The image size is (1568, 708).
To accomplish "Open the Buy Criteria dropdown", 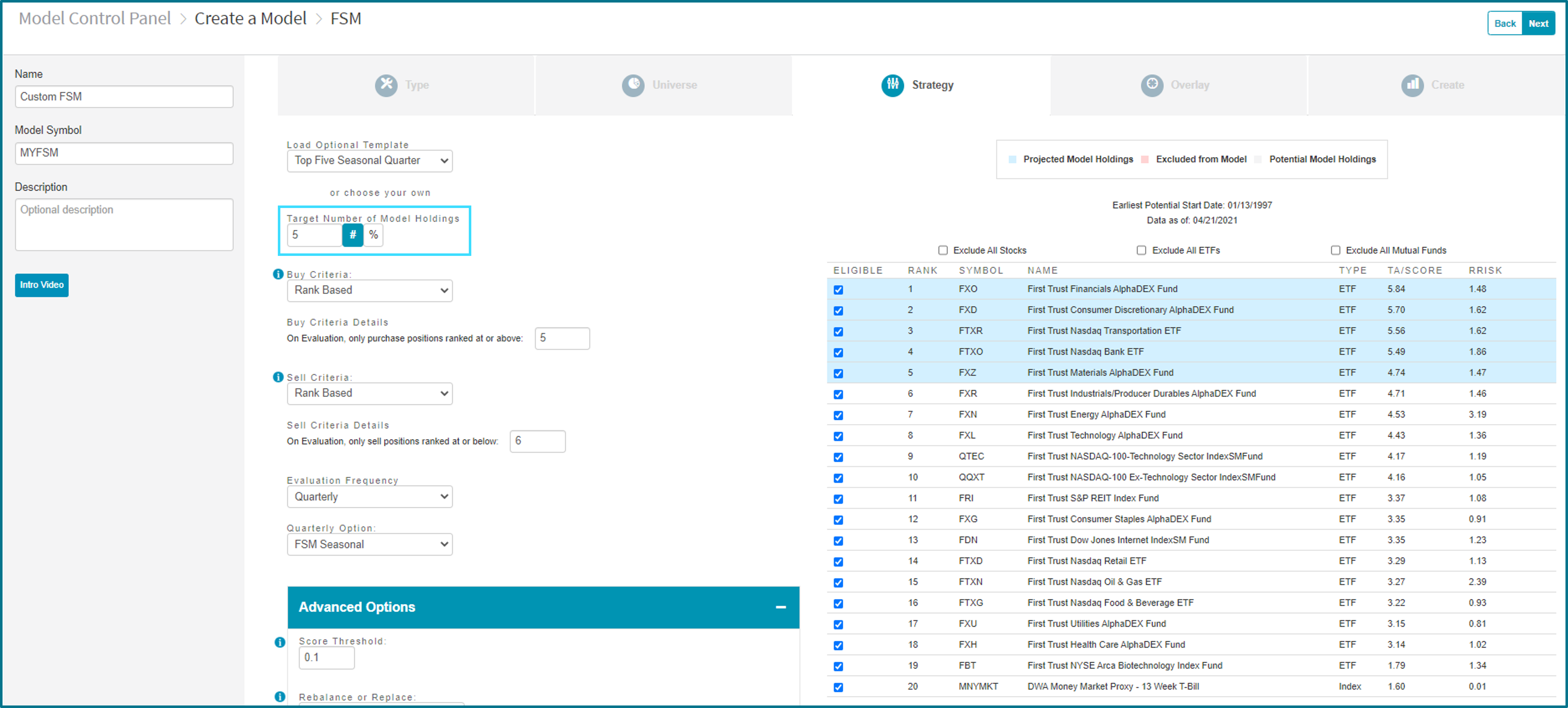I will click(369, 290).
